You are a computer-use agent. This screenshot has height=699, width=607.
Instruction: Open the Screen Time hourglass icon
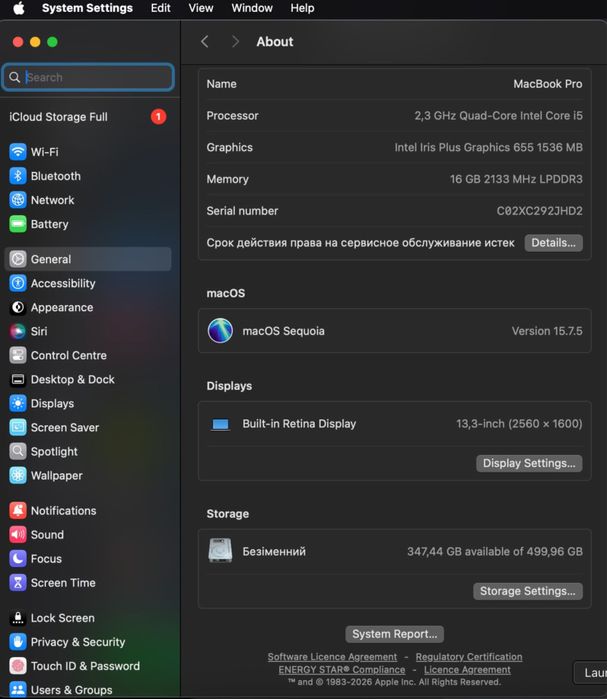pyautogui.click(x=18, y=583)
